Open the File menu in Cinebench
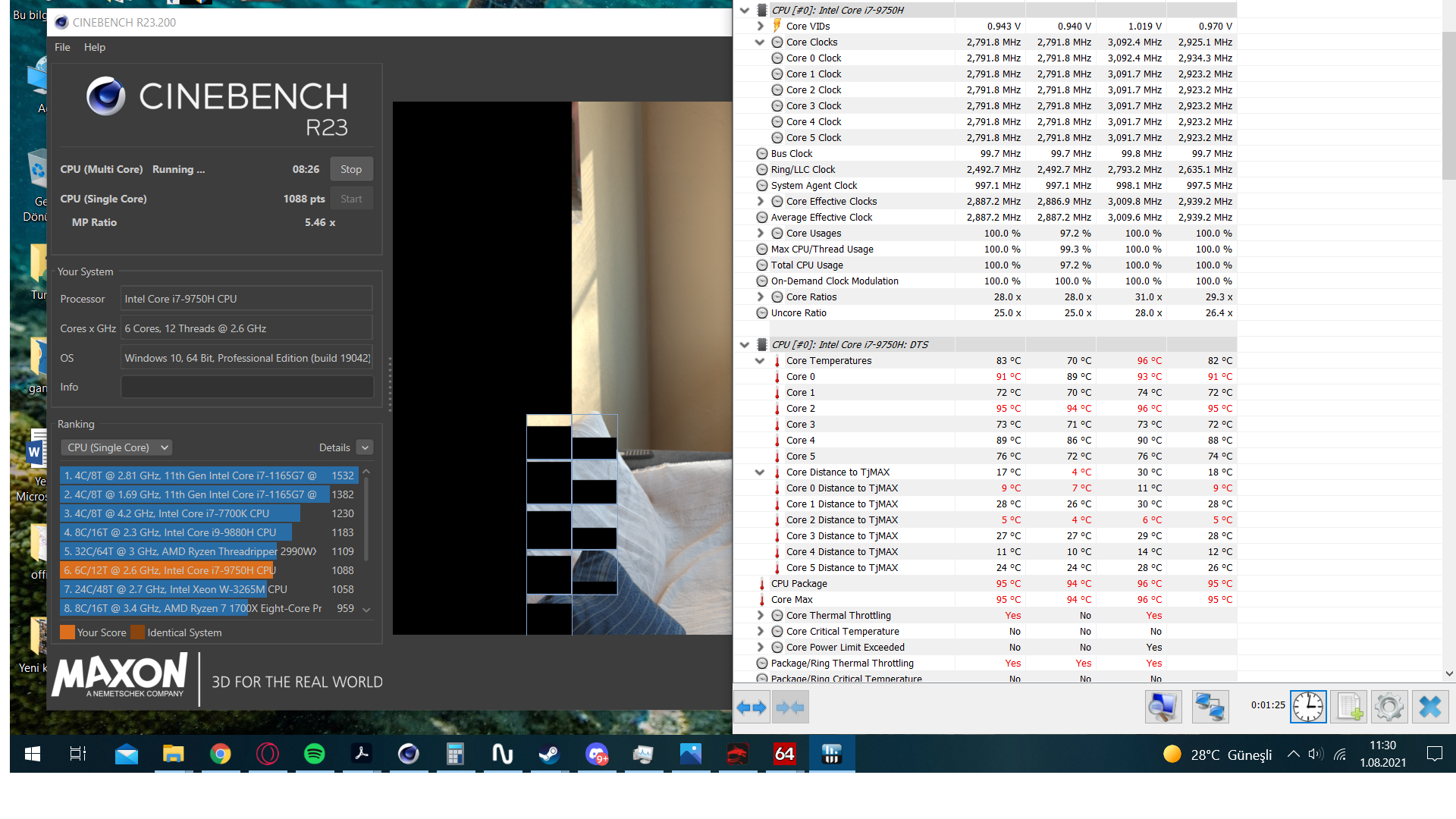The image size is (1456, 819). tap(62, 47)
